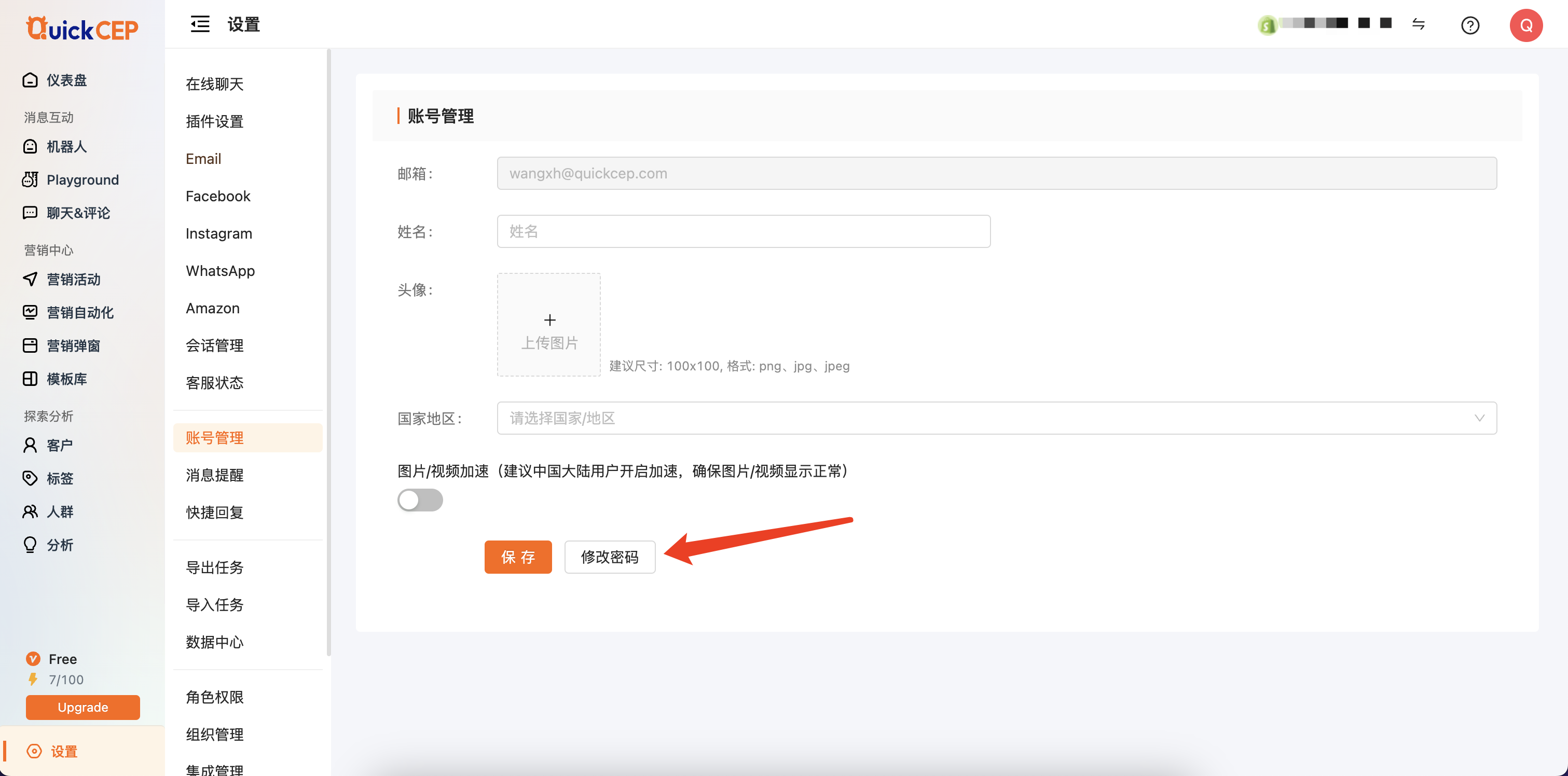This screenshot has width=1568, height=776.
Task: Click the 保存 save button
Action: 517,557
